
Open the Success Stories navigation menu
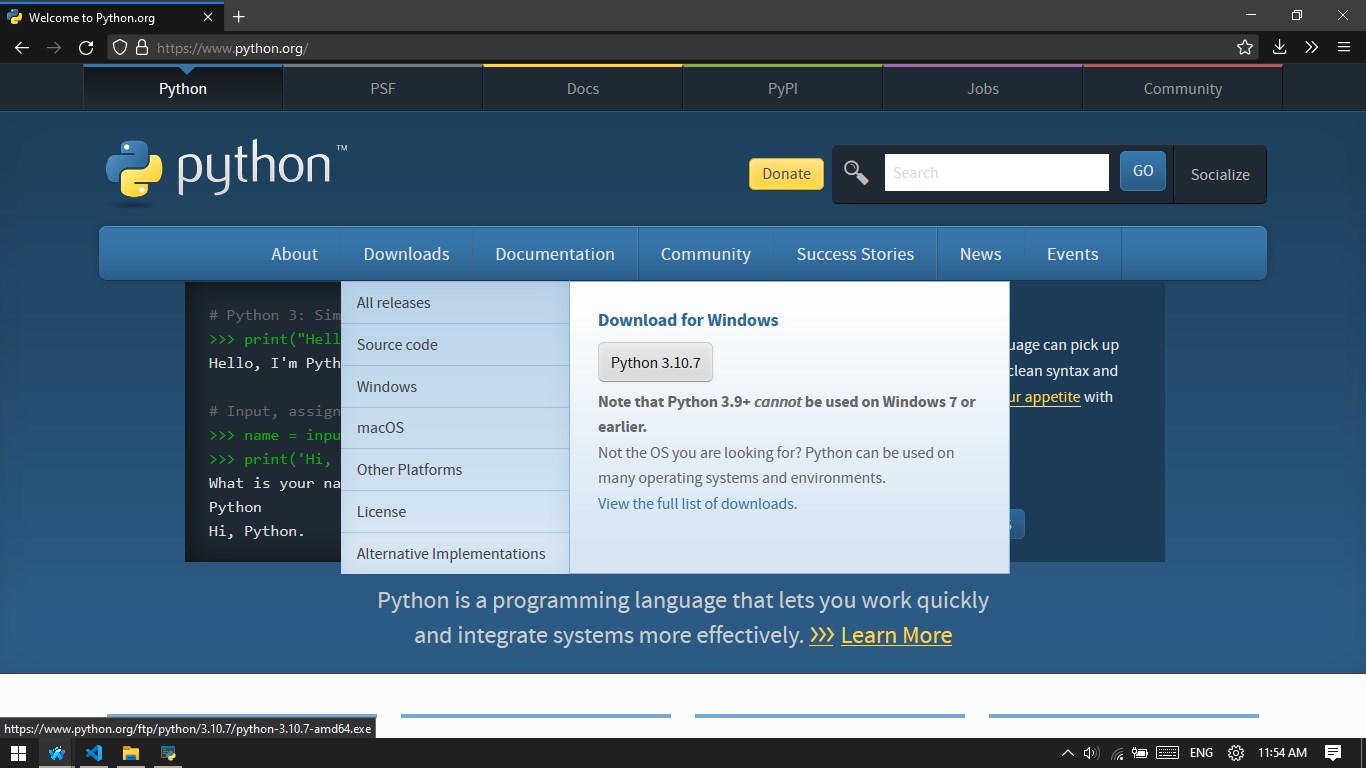point(855,254)
